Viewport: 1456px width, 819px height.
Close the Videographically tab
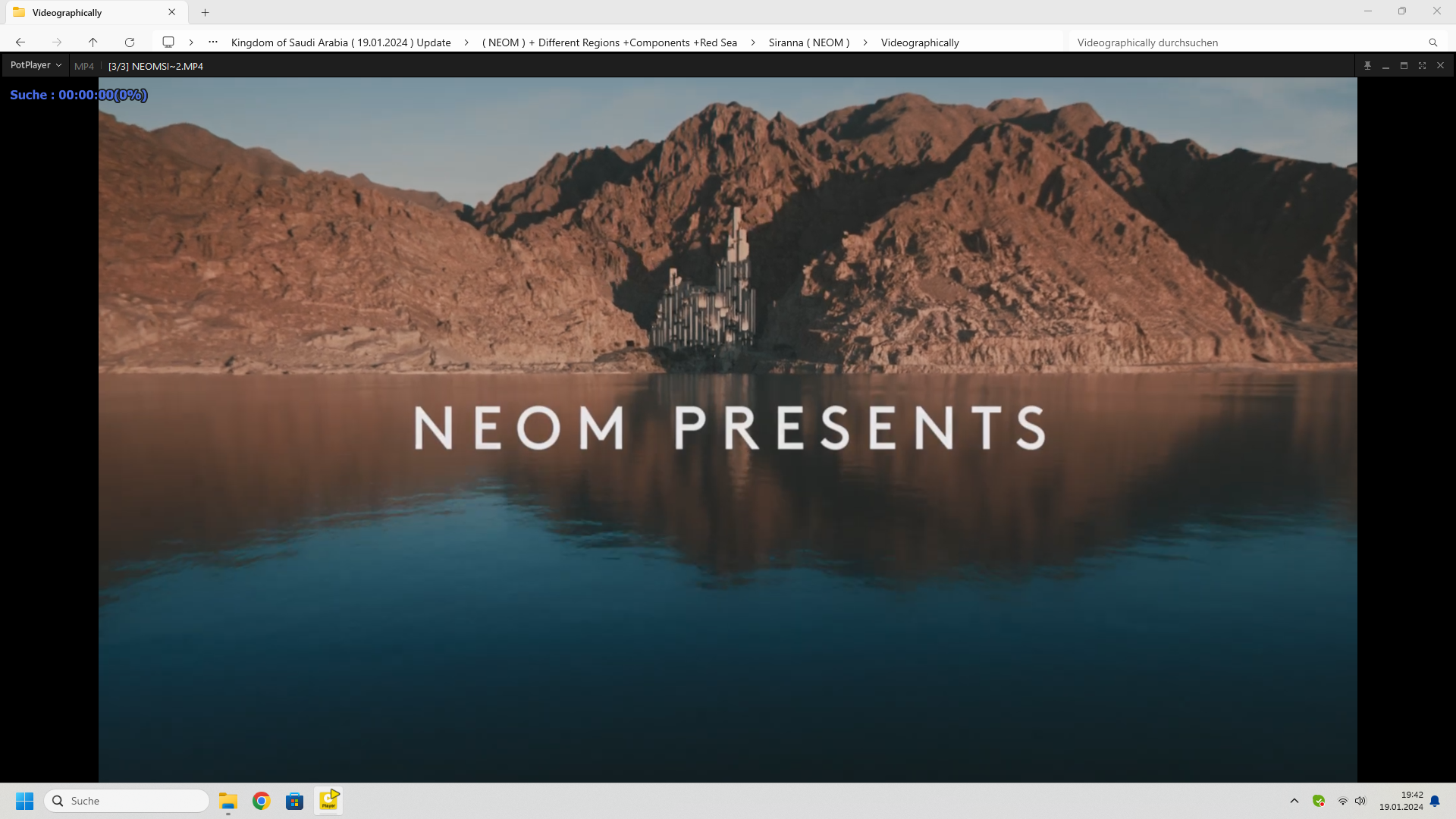(172, 12)
